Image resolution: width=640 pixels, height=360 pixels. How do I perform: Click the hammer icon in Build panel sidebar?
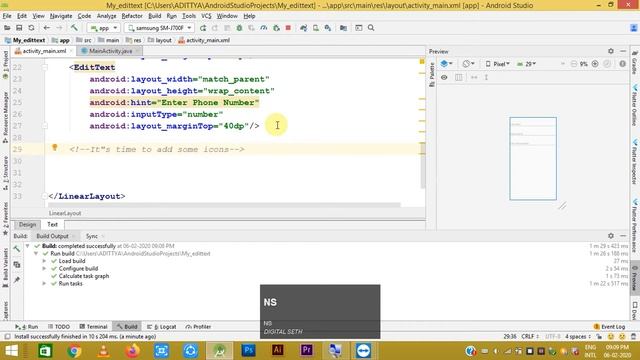tap(17, 249)
